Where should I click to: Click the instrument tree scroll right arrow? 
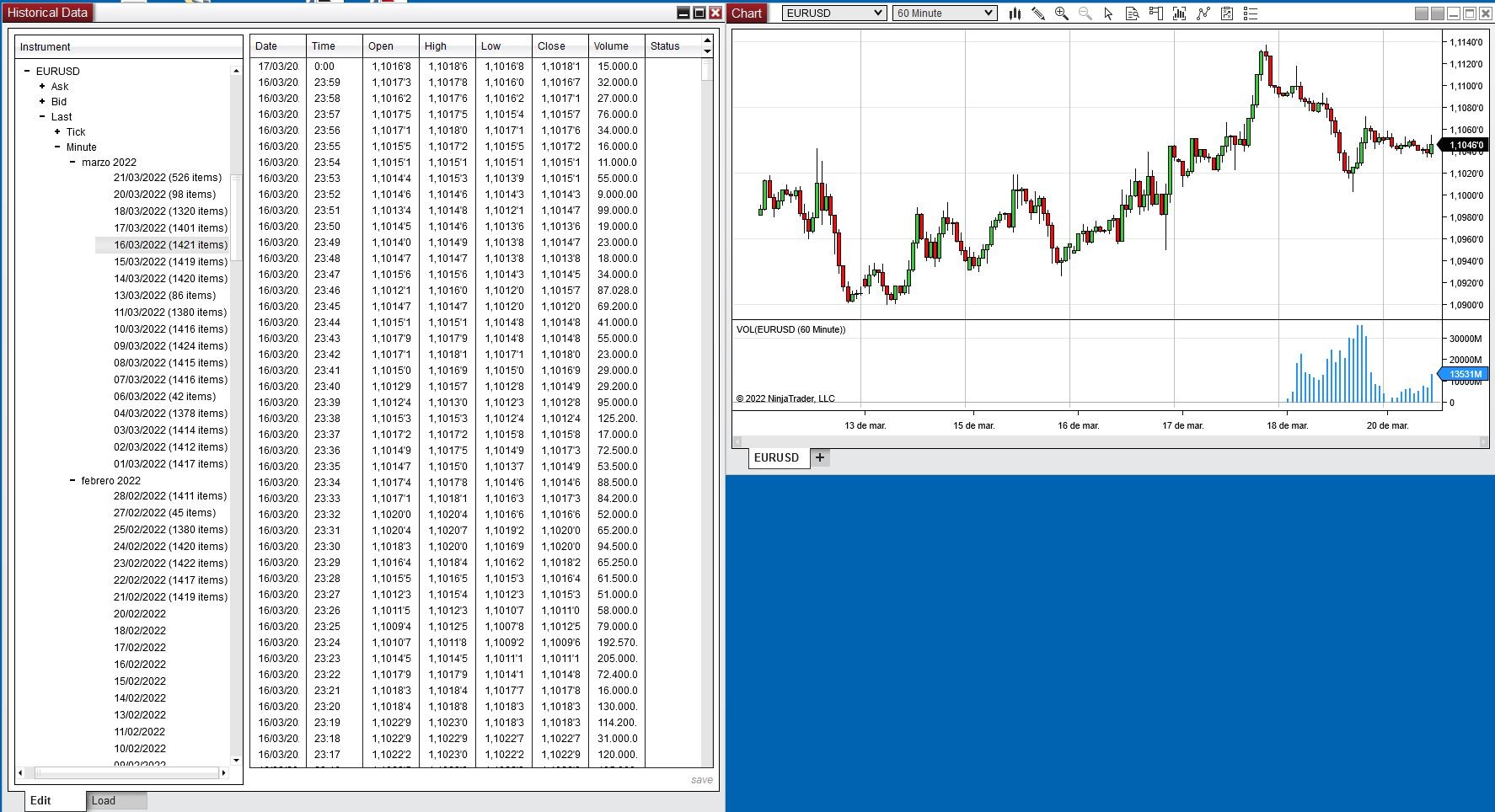(x=223, y=773)
